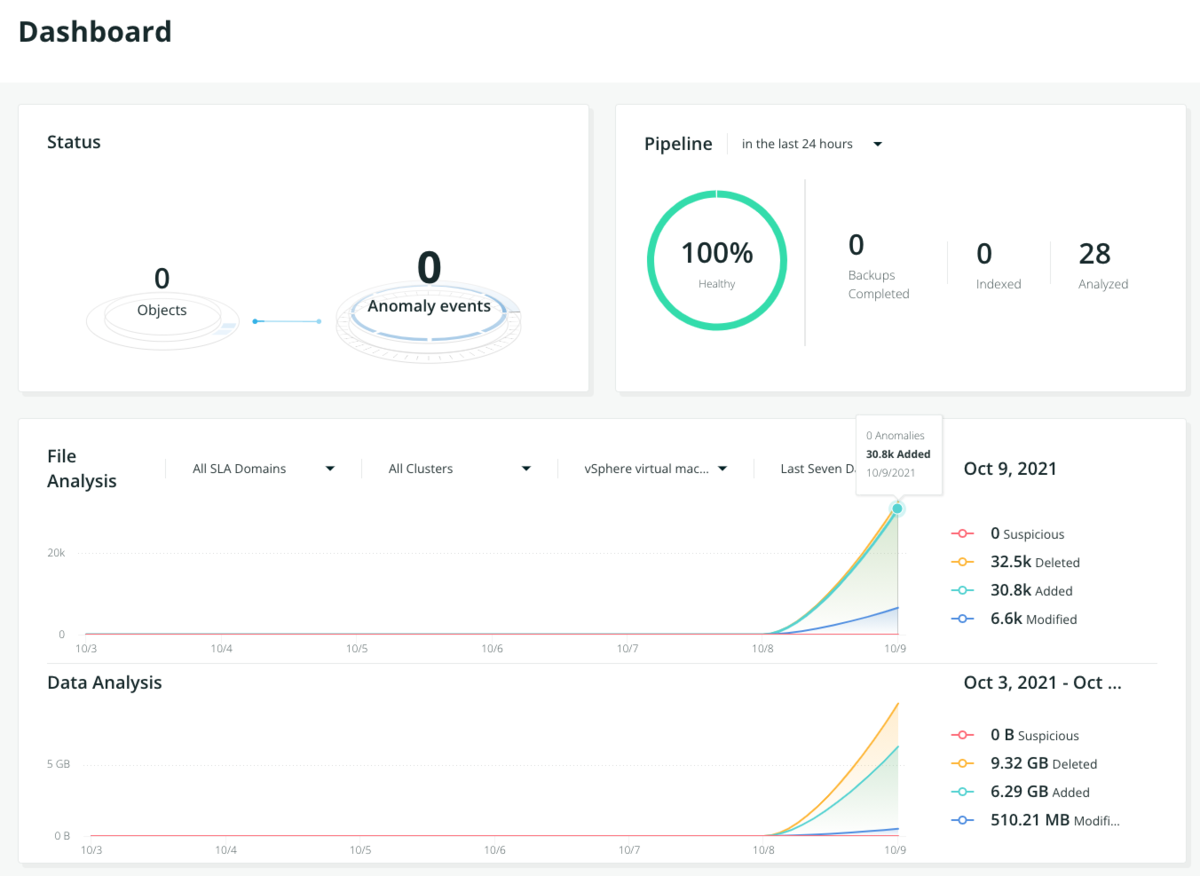Viewport: 1200px width, 876px height.
Task: Open the vSphere virtual machine type dropdown
Action: [656, 469]
